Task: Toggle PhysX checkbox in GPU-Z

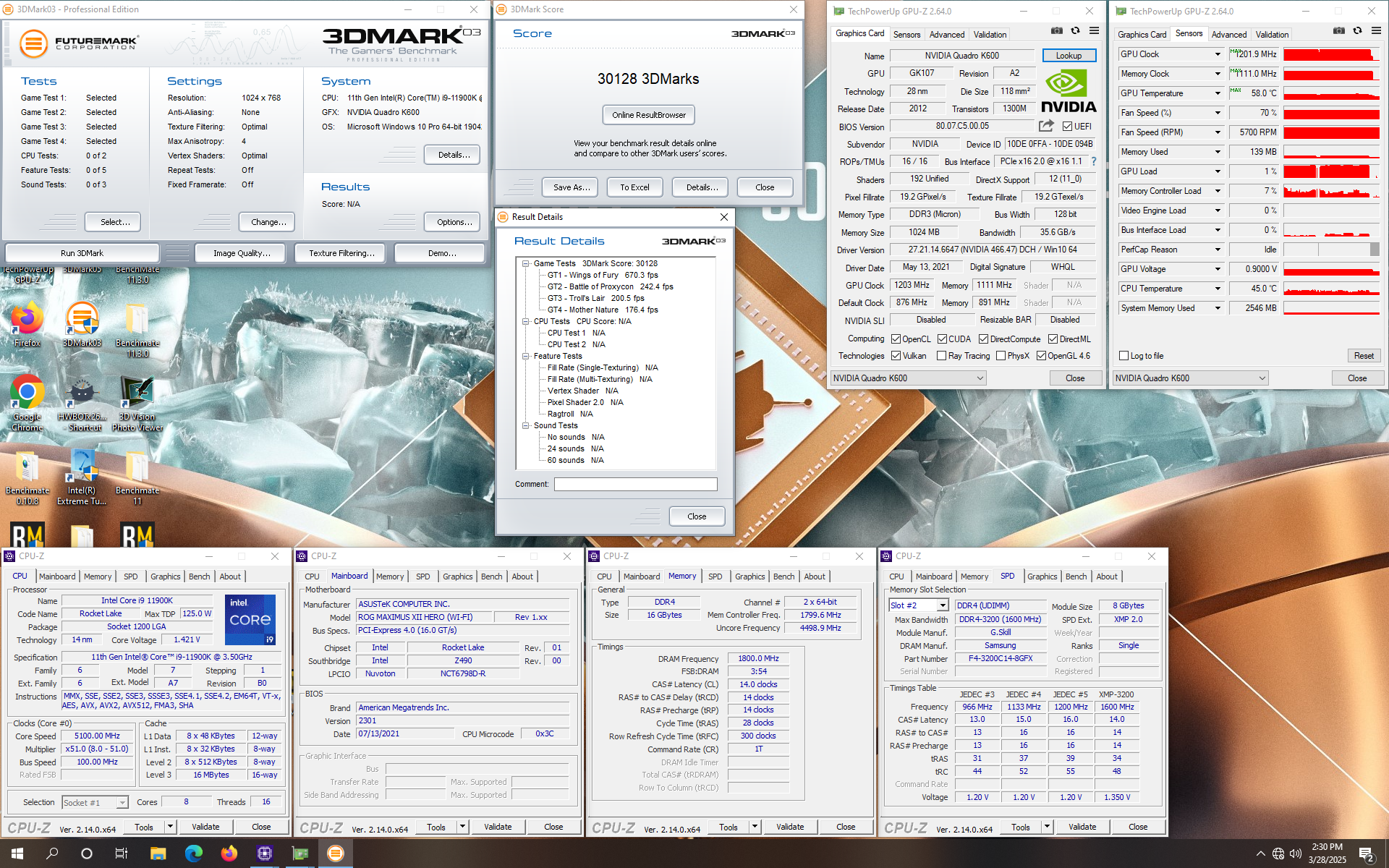Action: point(1001,355)
